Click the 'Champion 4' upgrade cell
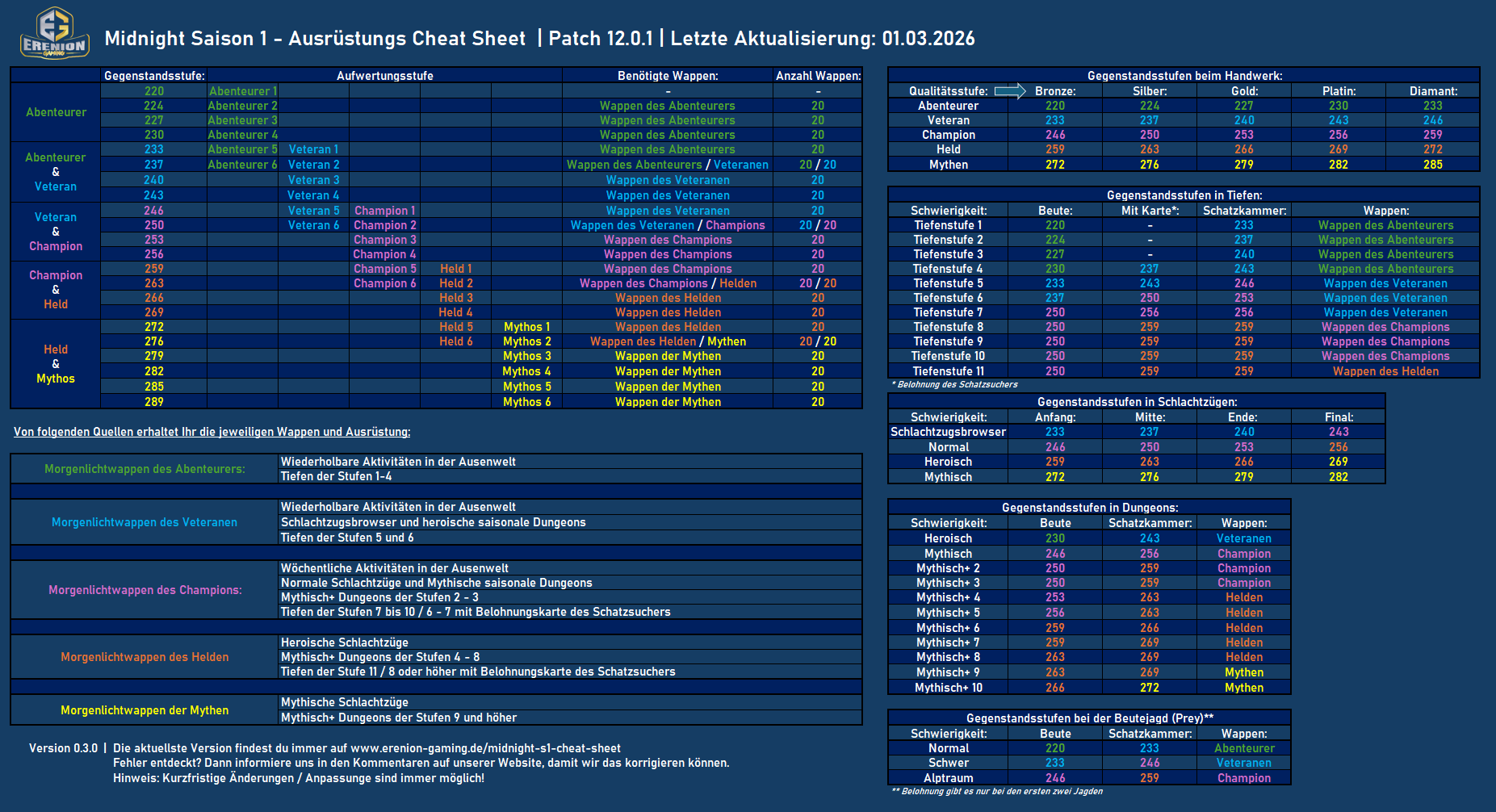The width and height of the screenshot is (1496, 812). pos(384,254)
